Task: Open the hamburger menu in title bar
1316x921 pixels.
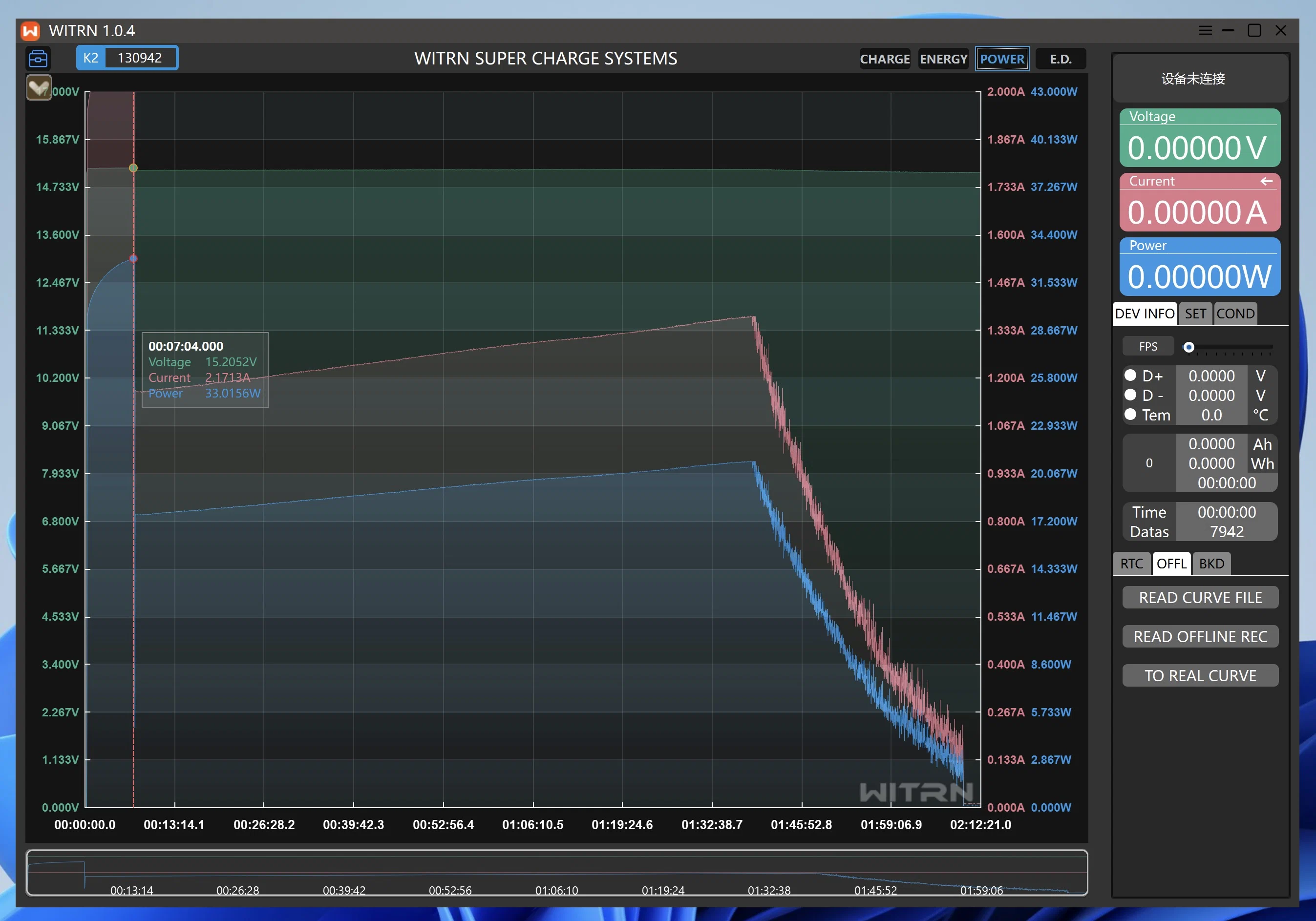Action: click(x=1205, y=30)
